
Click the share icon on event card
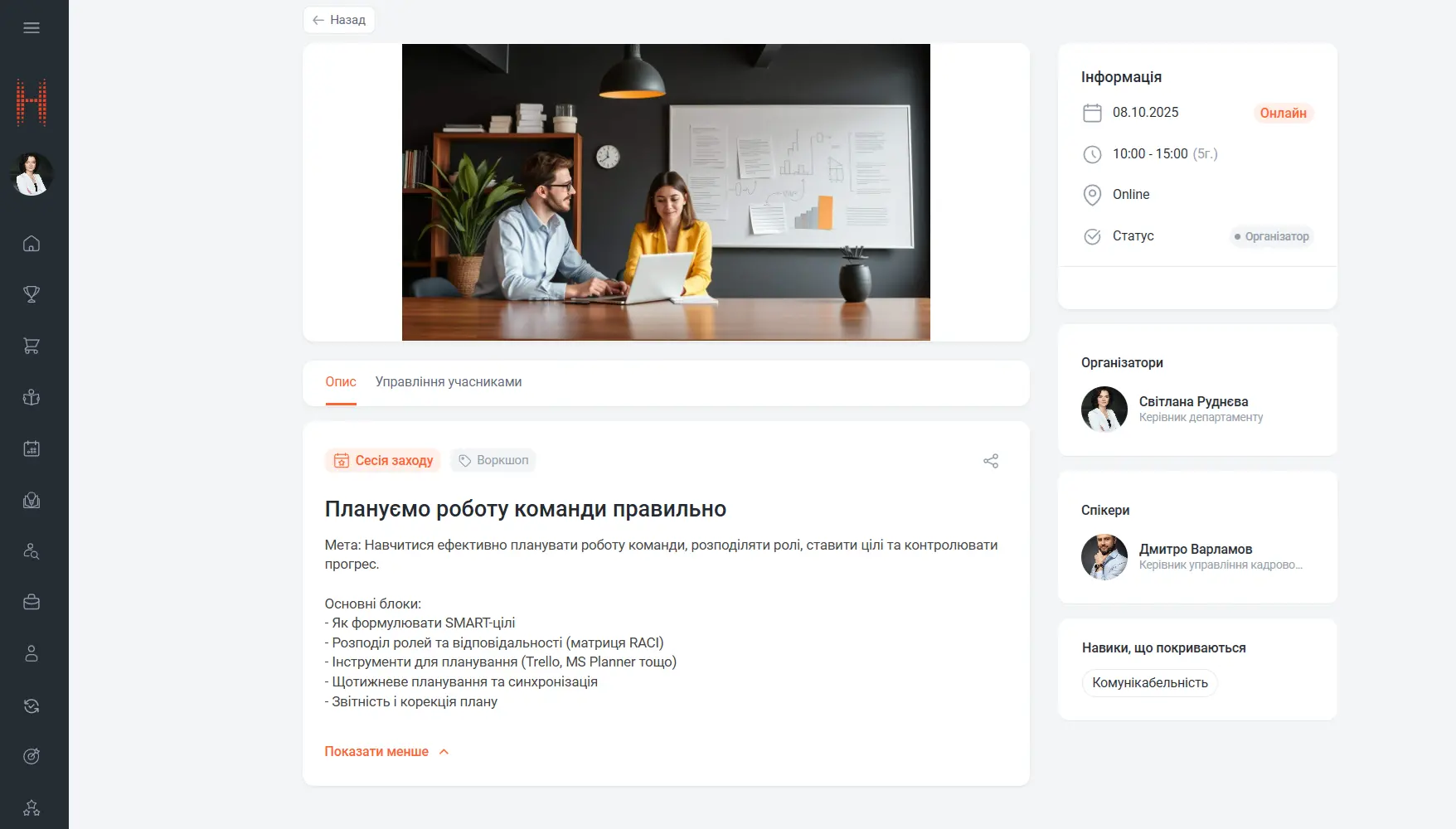pos(991,461)
